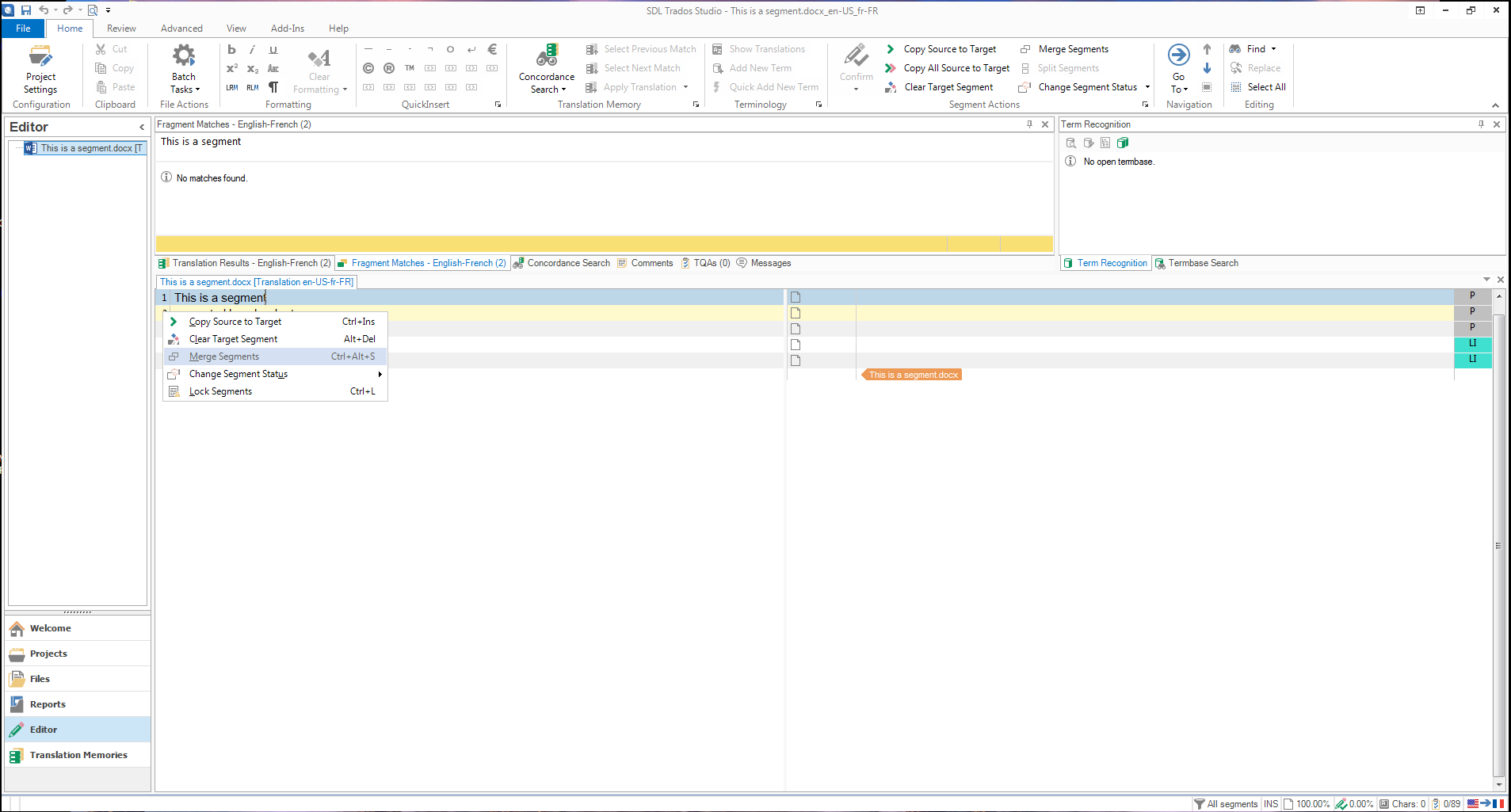Apply bold formatting button
The image size is (1511, 812).
coord(231,49)
